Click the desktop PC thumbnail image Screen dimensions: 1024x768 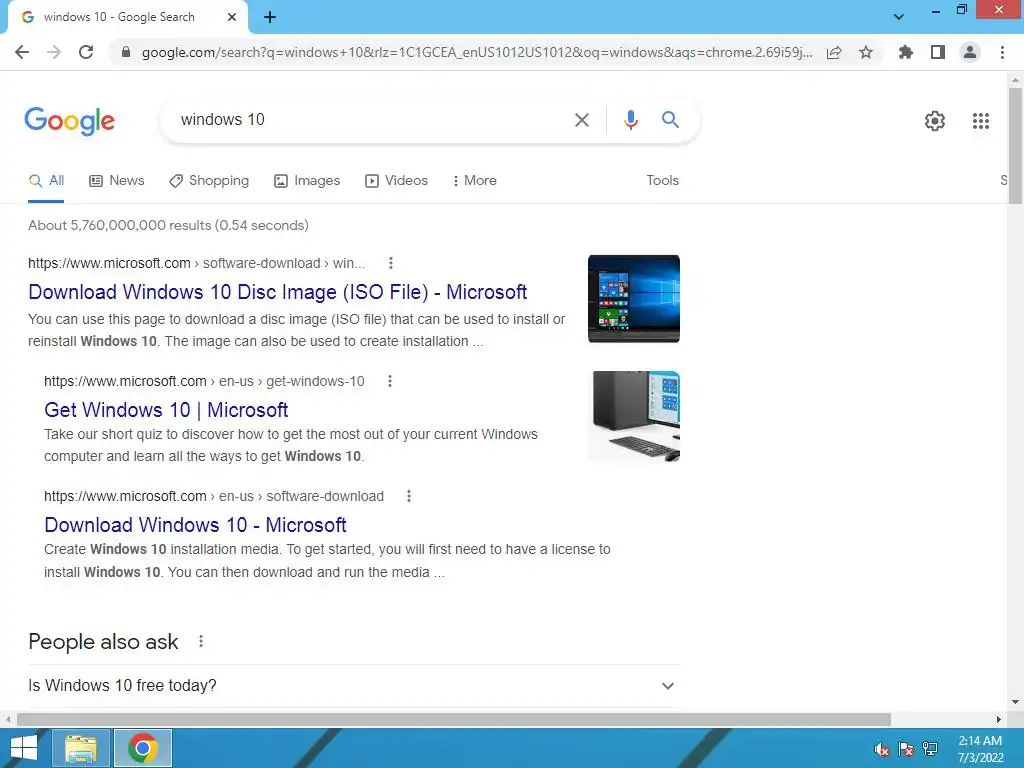[633, 417]
